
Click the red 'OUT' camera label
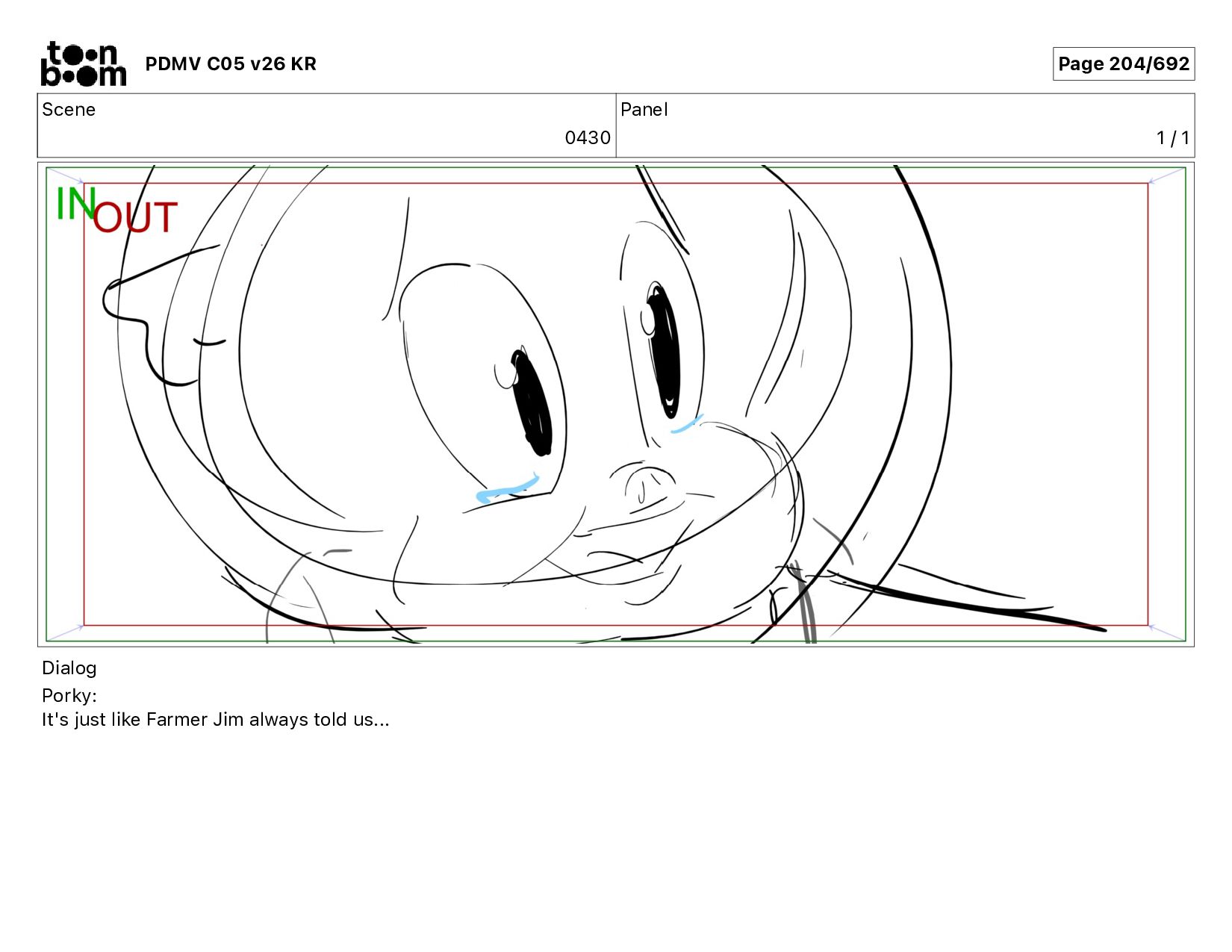click(135, 217)
